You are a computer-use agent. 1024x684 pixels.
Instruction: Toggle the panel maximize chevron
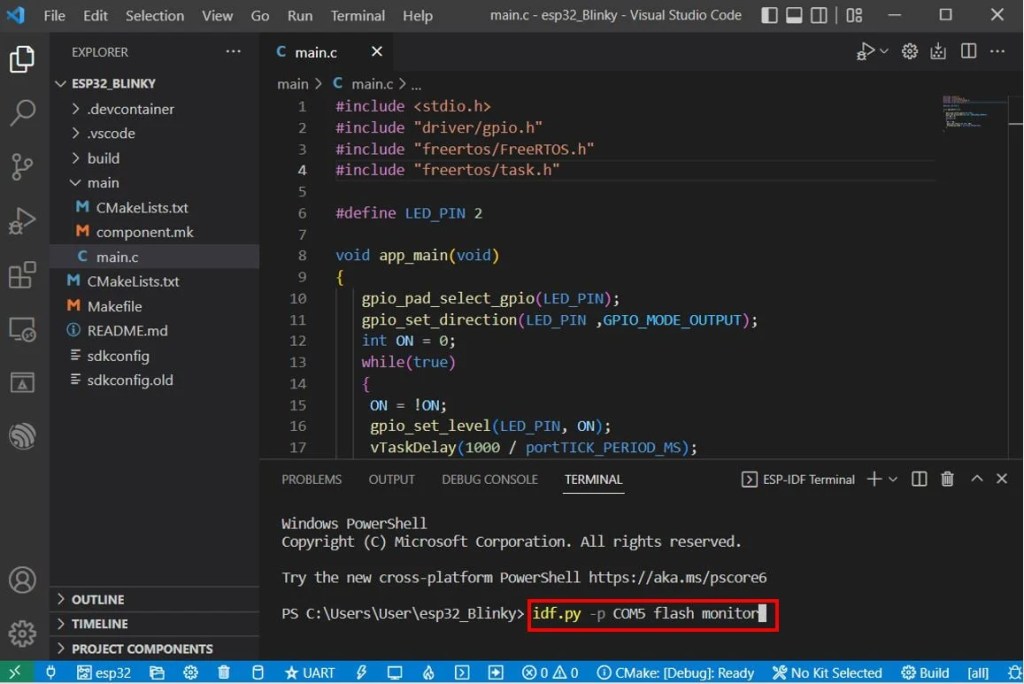click(977, 479)
